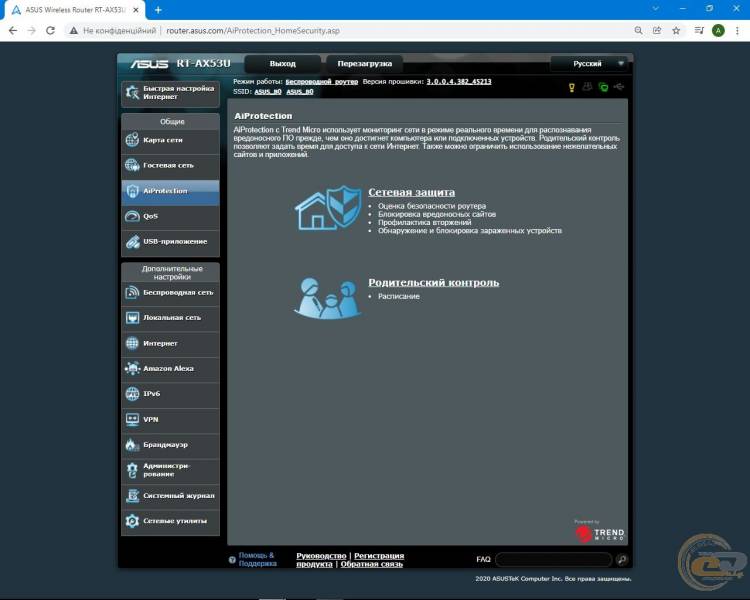Open the Network Map (Карта сети) menu

(x=170, y=140)
